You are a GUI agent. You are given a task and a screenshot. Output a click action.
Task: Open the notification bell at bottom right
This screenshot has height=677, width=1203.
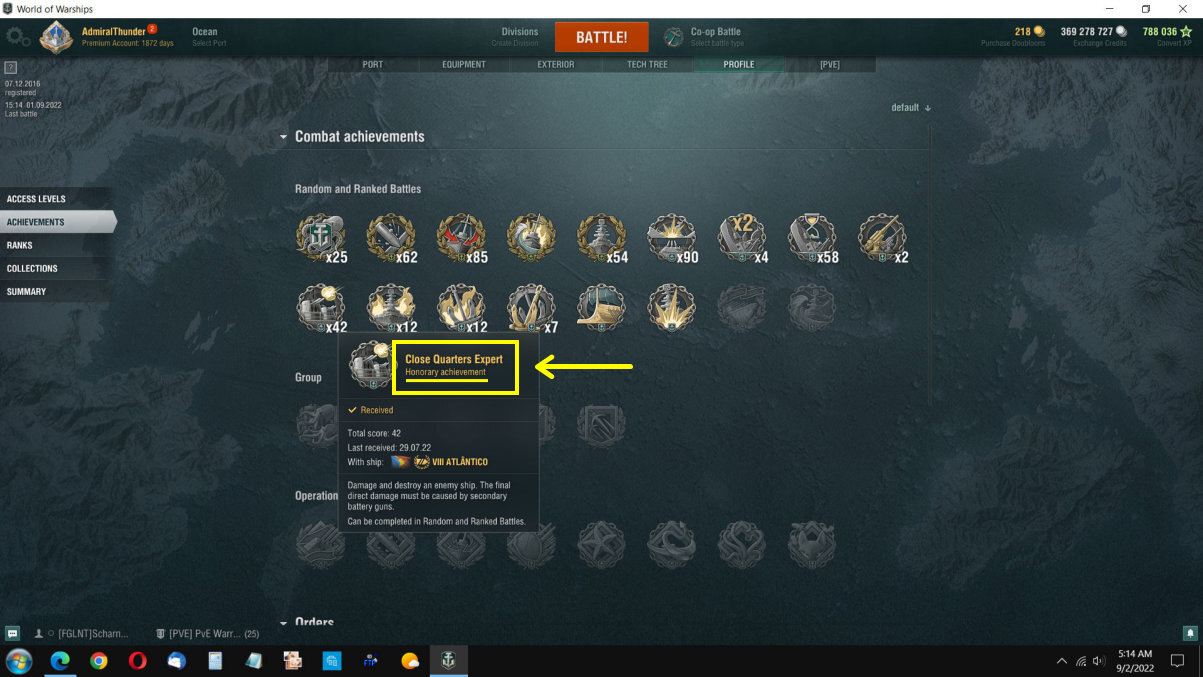[x=1190, y=633]
